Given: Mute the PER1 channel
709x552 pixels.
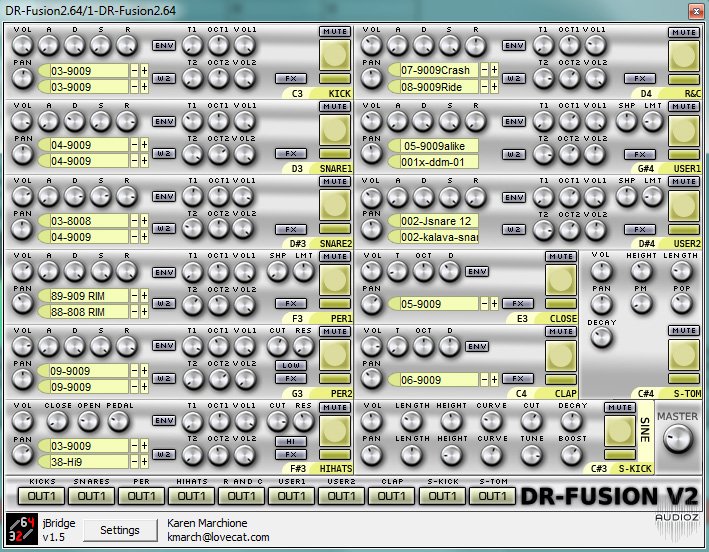Looking at the screenshot, I should coord(335,257).
